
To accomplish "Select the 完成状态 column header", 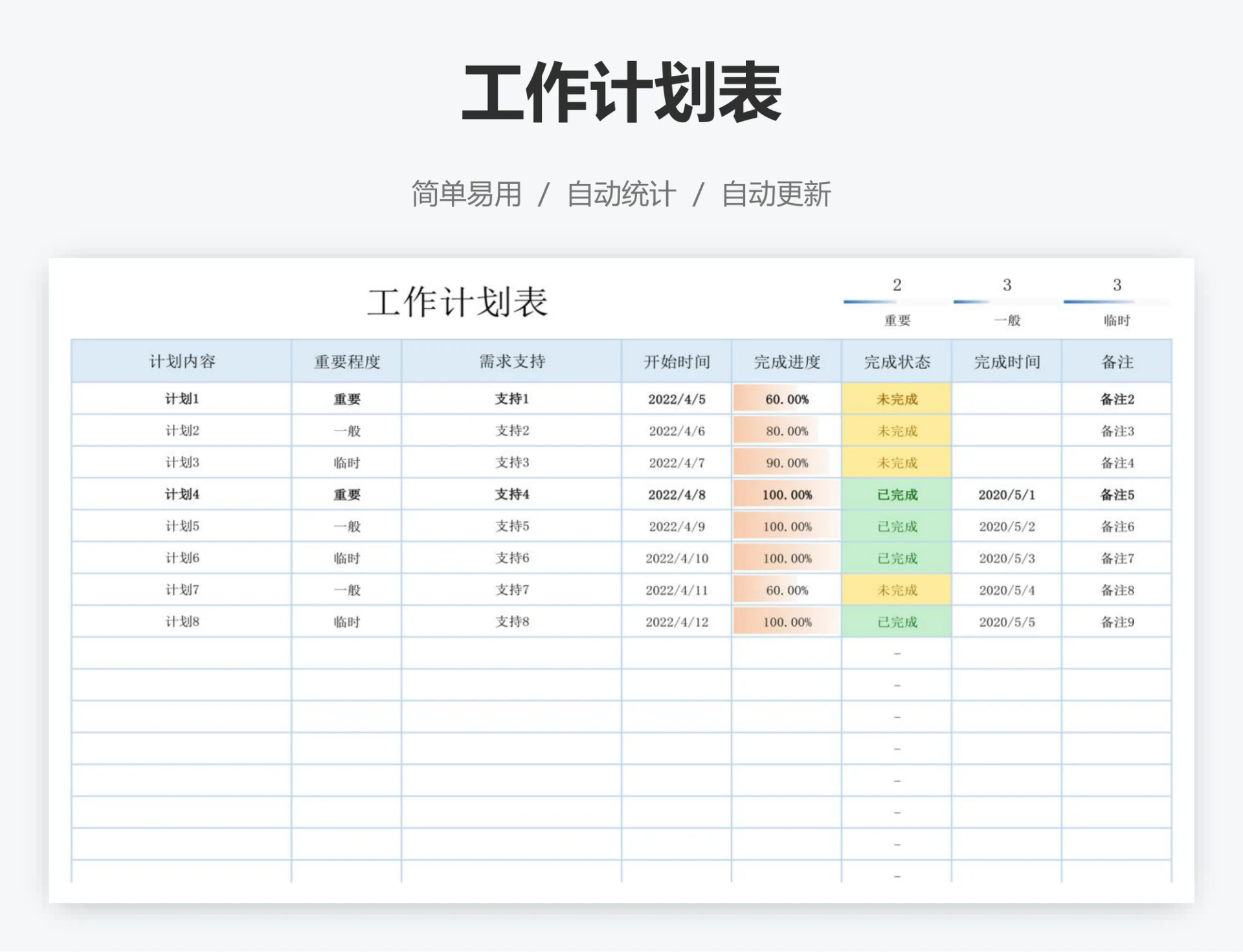I will [x=897, y=361].
